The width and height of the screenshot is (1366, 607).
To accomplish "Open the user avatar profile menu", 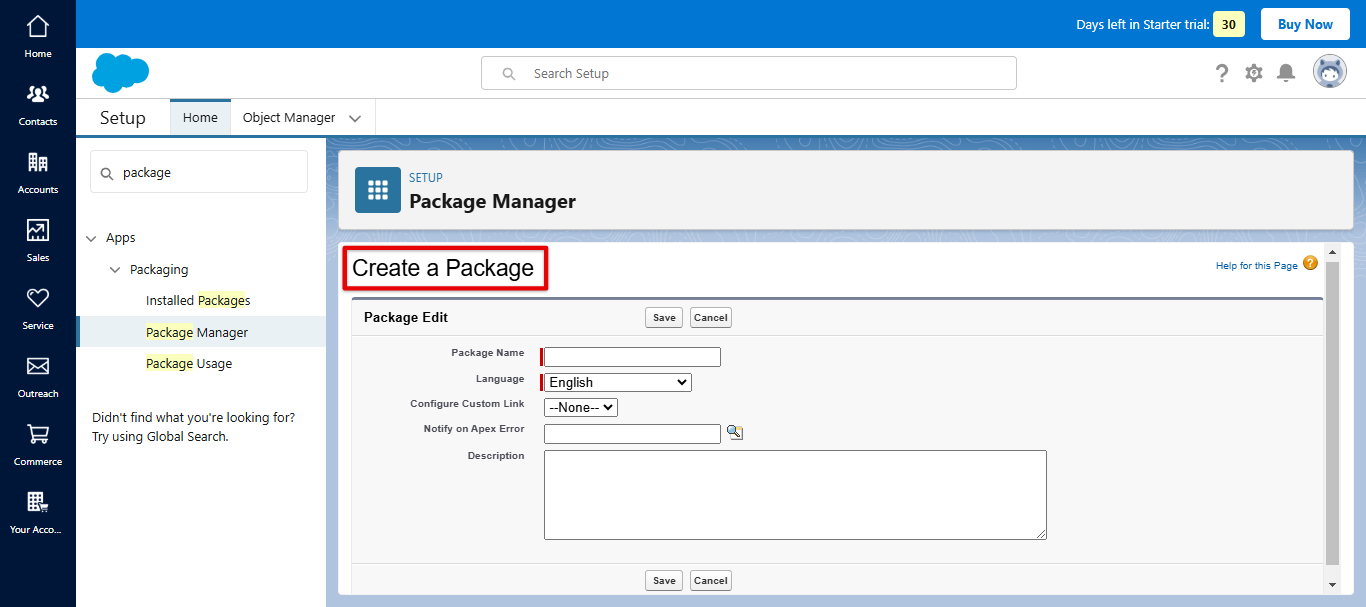I will pos(1330,73).
